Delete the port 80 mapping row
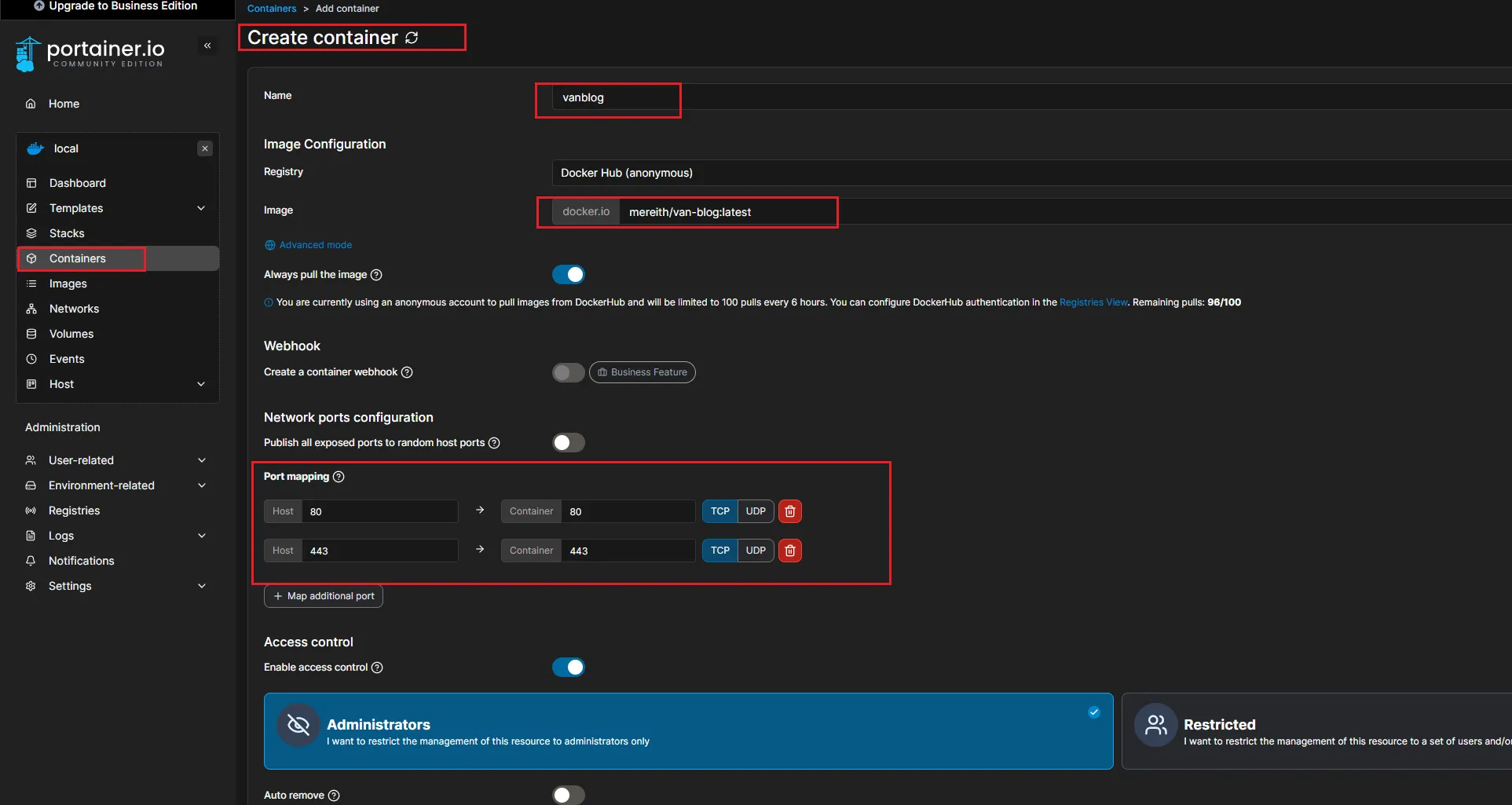Image resolution: width=1512 pixels, height=805 pixels. point(790,511)
